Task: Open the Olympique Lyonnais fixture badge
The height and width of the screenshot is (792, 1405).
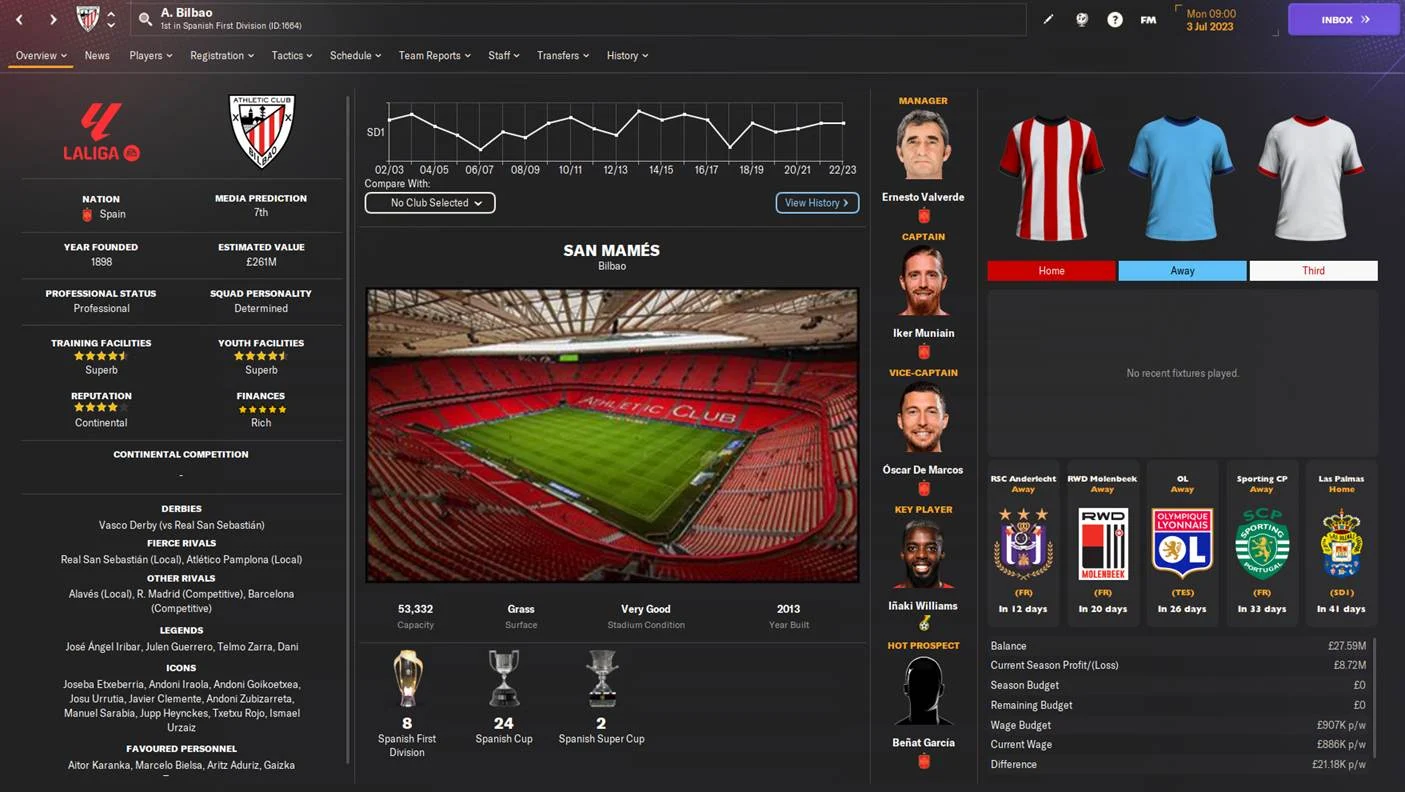Action: coord(1182,543)
